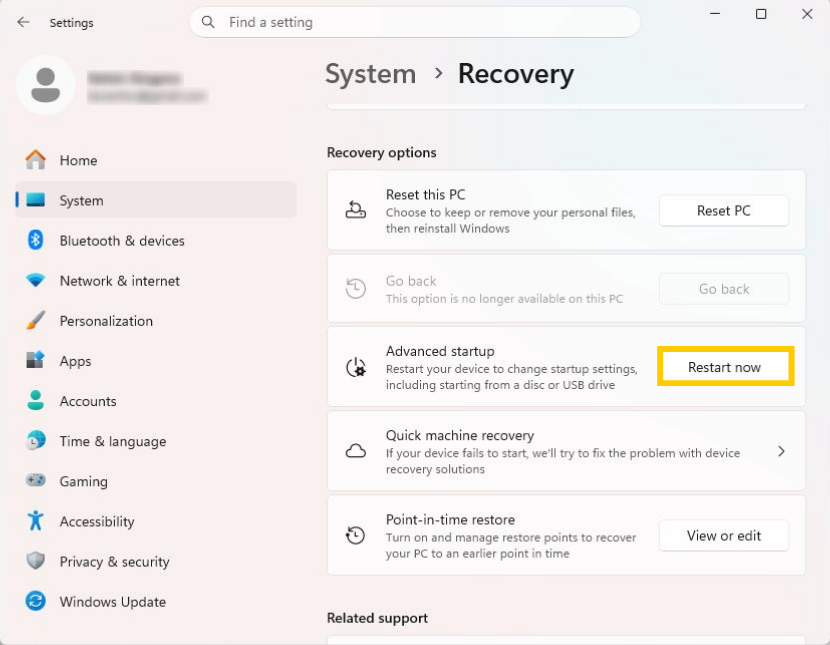Click the Reset this PC icon
Image resolution: width=830 pixels, height=645 pixels.
356,210
